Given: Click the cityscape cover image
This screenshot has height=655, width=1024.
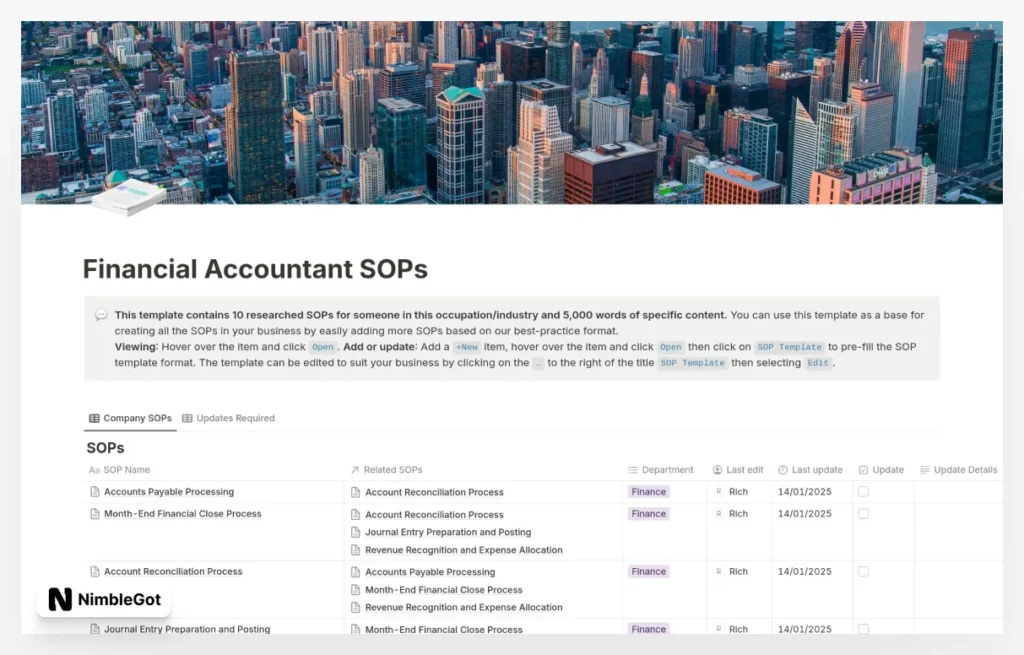Looking at the screenshot, I should (x=512, y=110).
